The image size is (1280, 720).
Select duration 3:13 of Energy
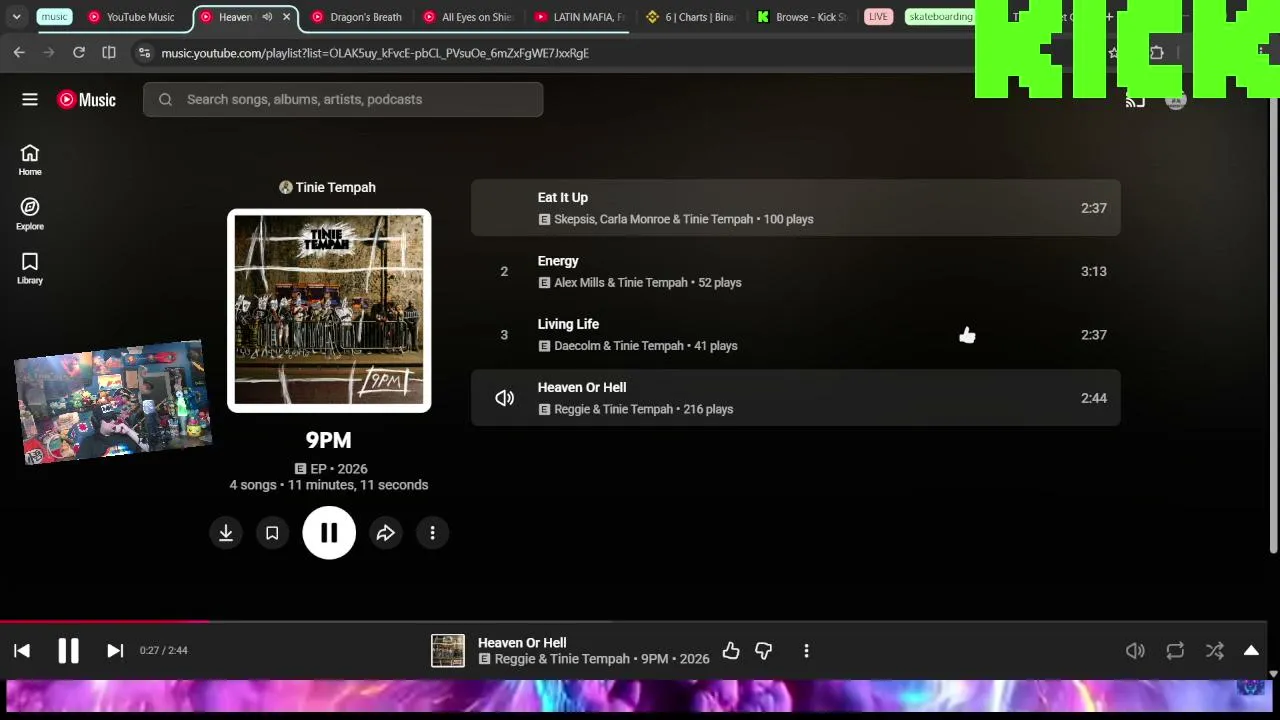tap(1093, 271)
